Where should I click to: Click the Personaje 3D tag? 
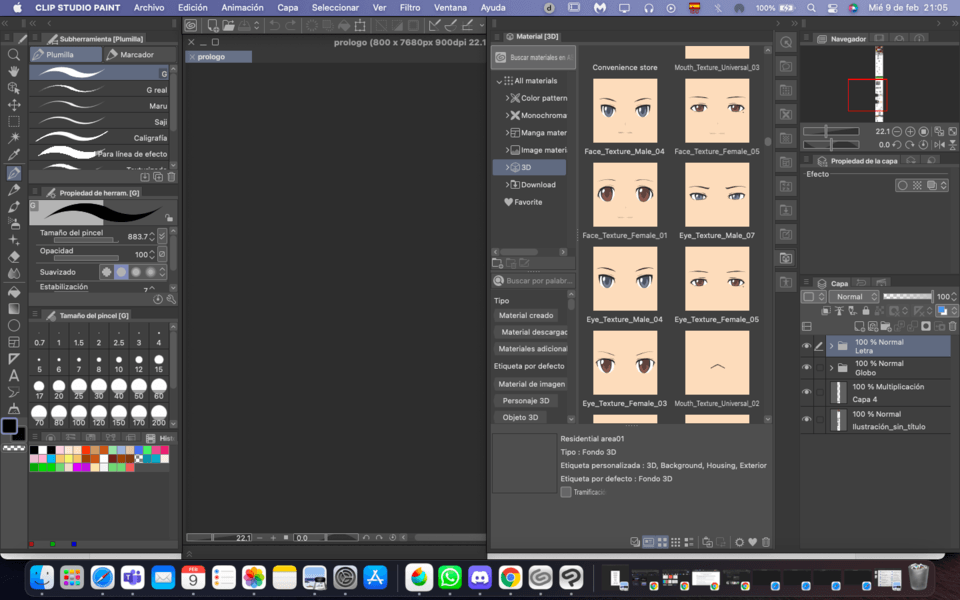tap(526, 400)
